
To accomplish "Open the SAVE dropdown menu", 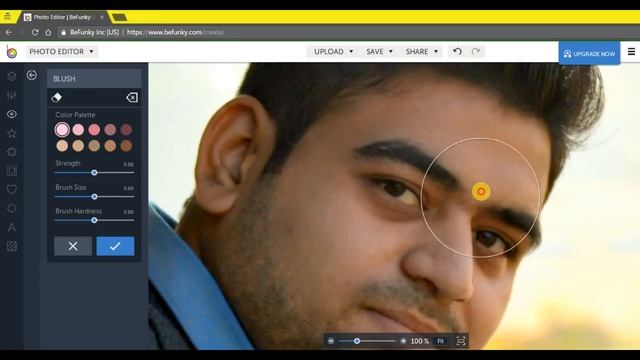I will point(379,51).
